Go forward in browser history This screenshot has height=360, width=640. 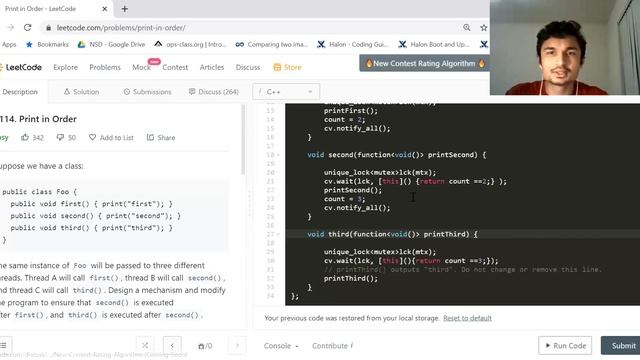(10, 27)
